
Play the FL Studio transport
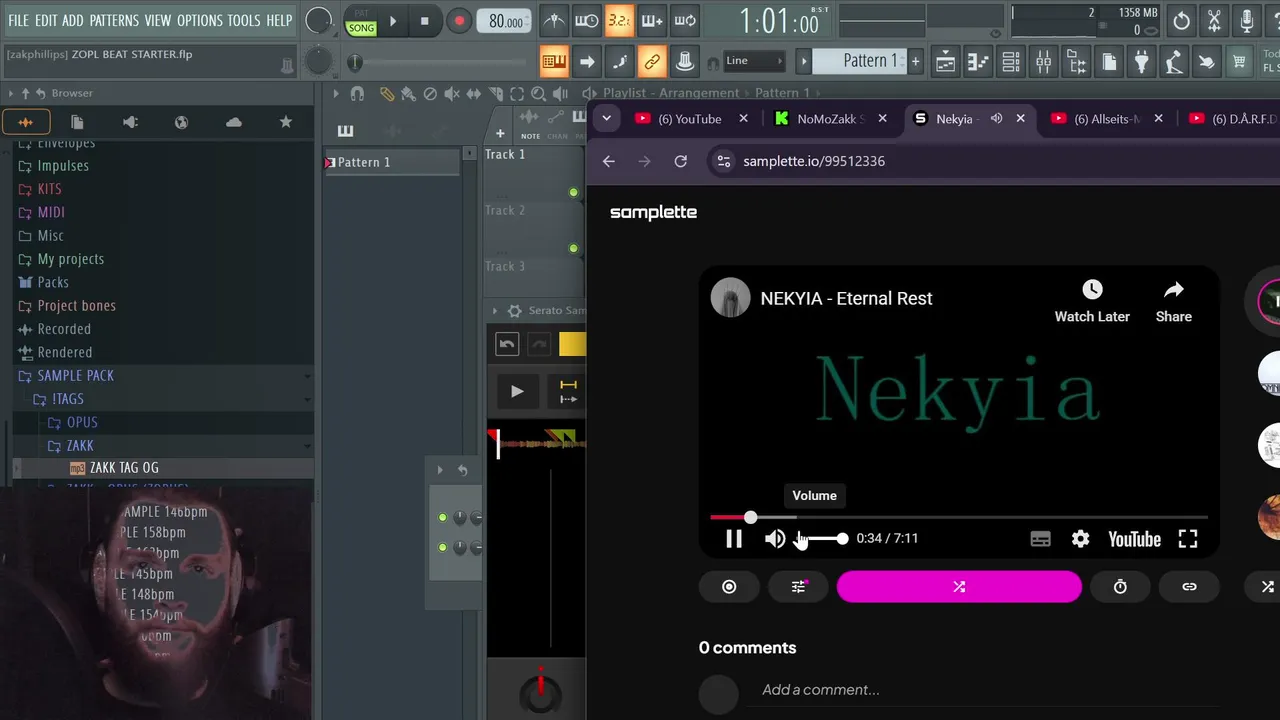tap(393, 21)
